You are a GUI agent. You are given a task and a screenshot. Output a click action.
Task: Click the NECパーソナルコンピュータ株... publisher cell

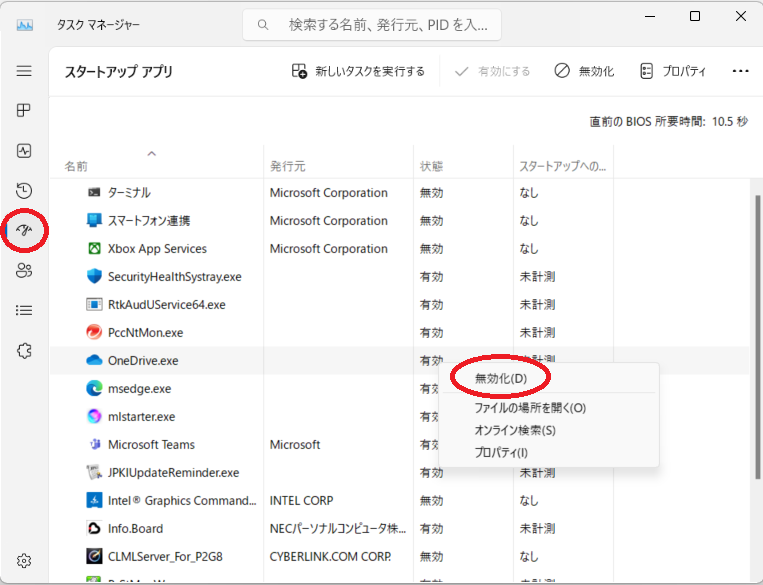[338, 529]
